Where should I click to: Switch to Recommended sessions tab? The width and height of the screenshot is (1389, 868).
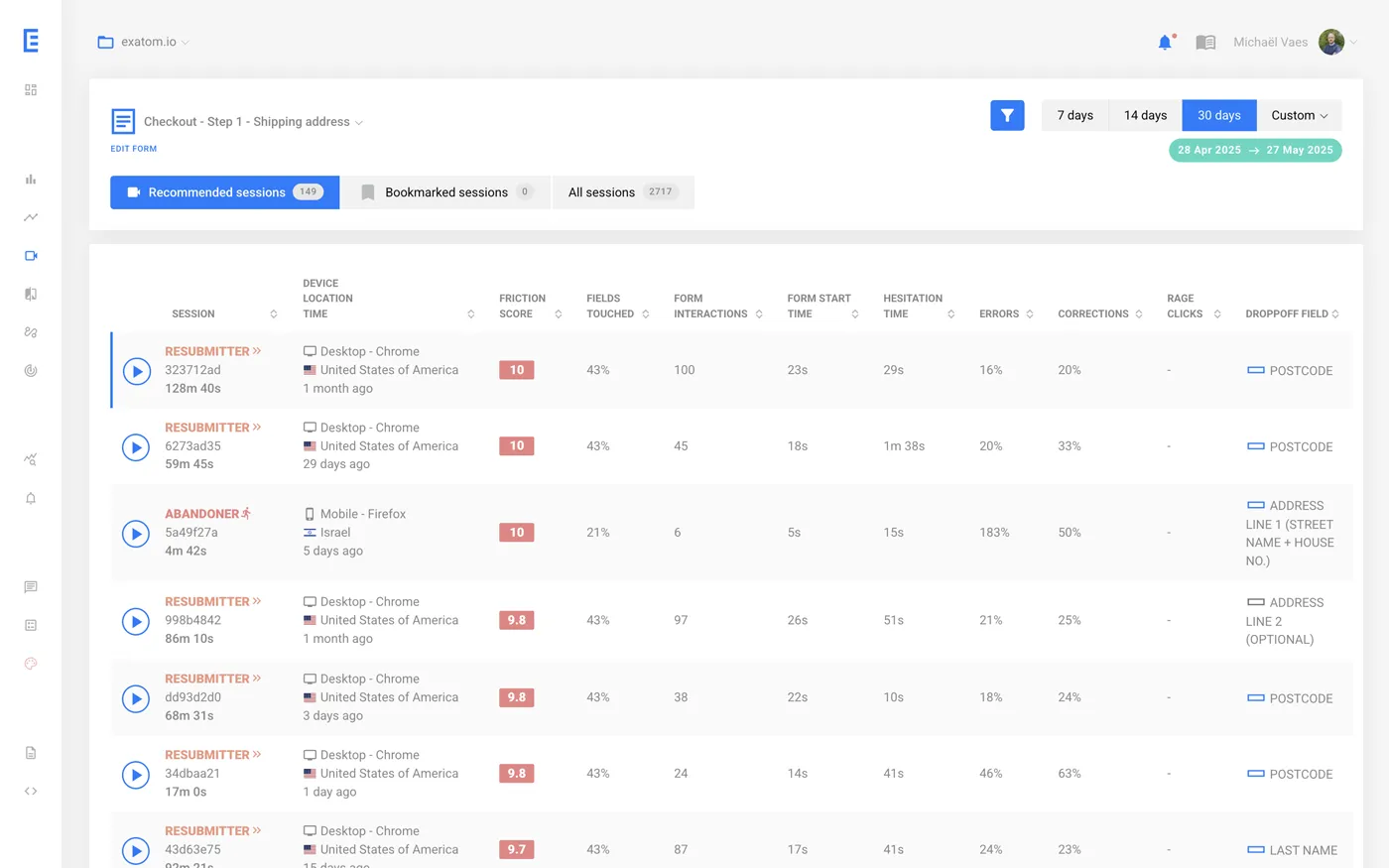point(224,192)
